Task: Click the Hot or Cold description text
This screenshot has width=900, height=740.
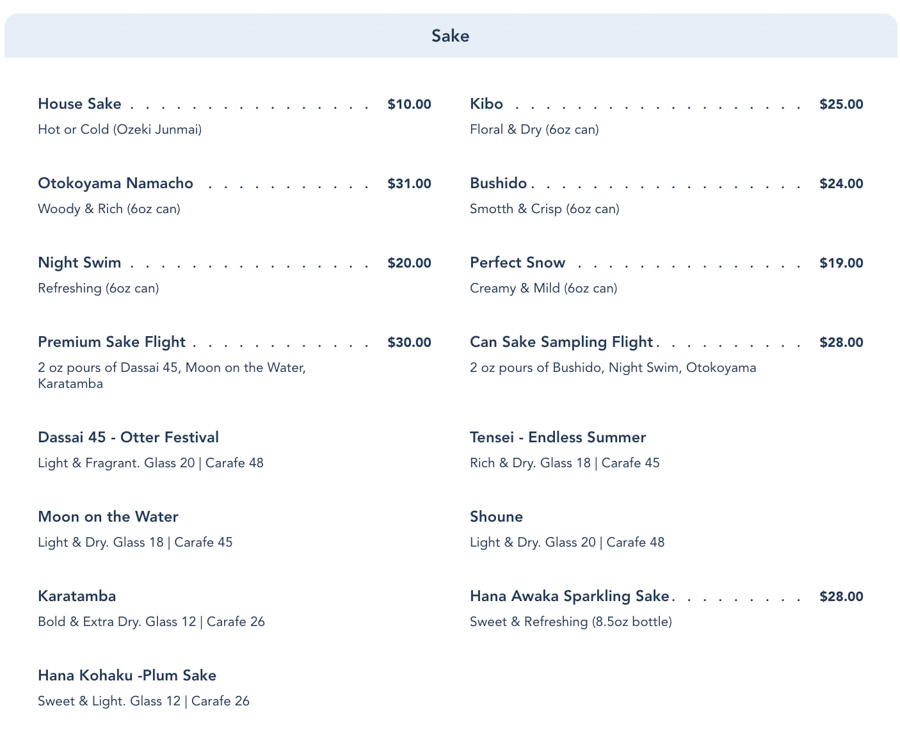Action: pos(120,129)
